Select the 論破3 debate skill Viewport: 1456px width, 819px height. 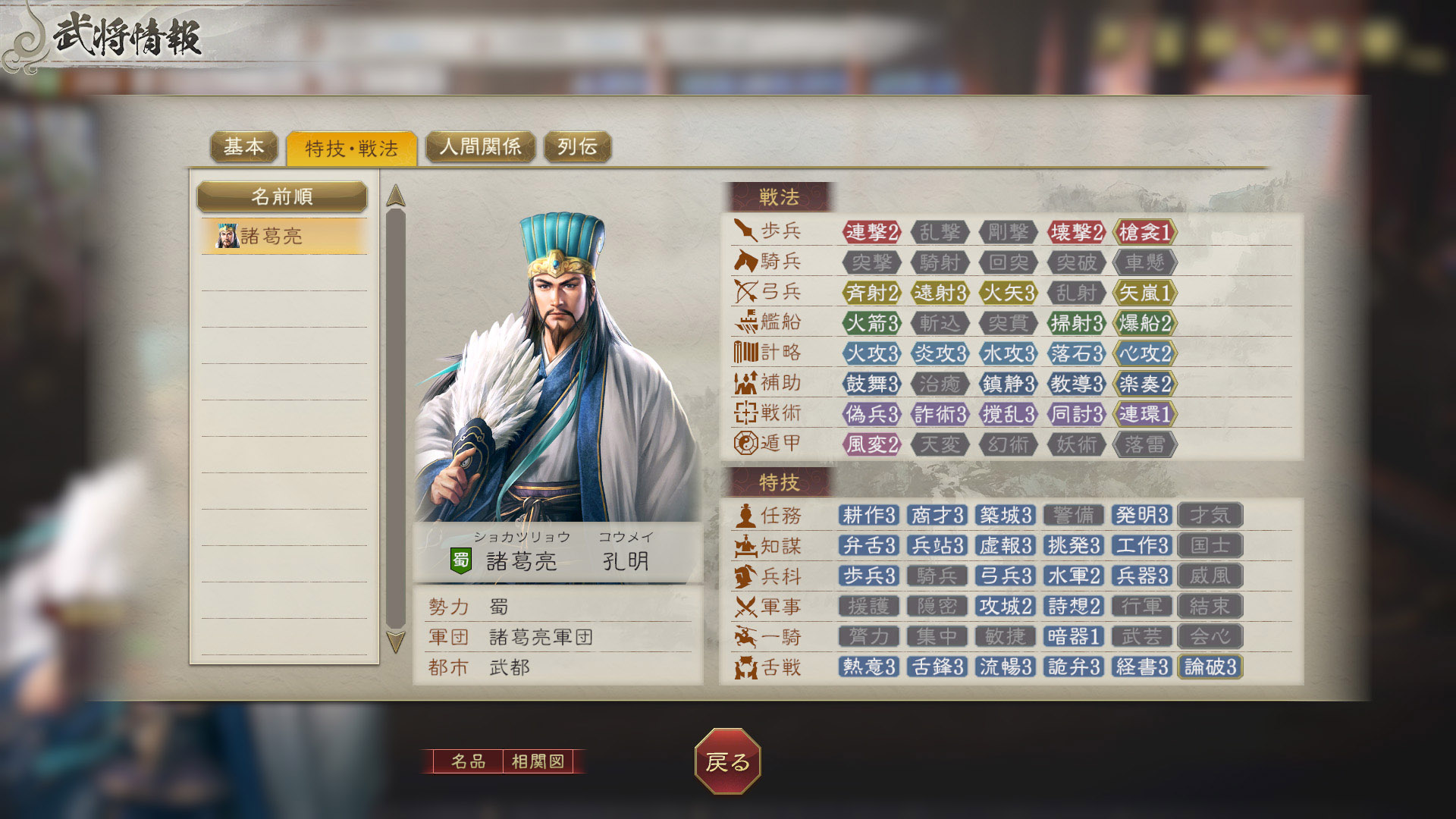[1210, 667]
